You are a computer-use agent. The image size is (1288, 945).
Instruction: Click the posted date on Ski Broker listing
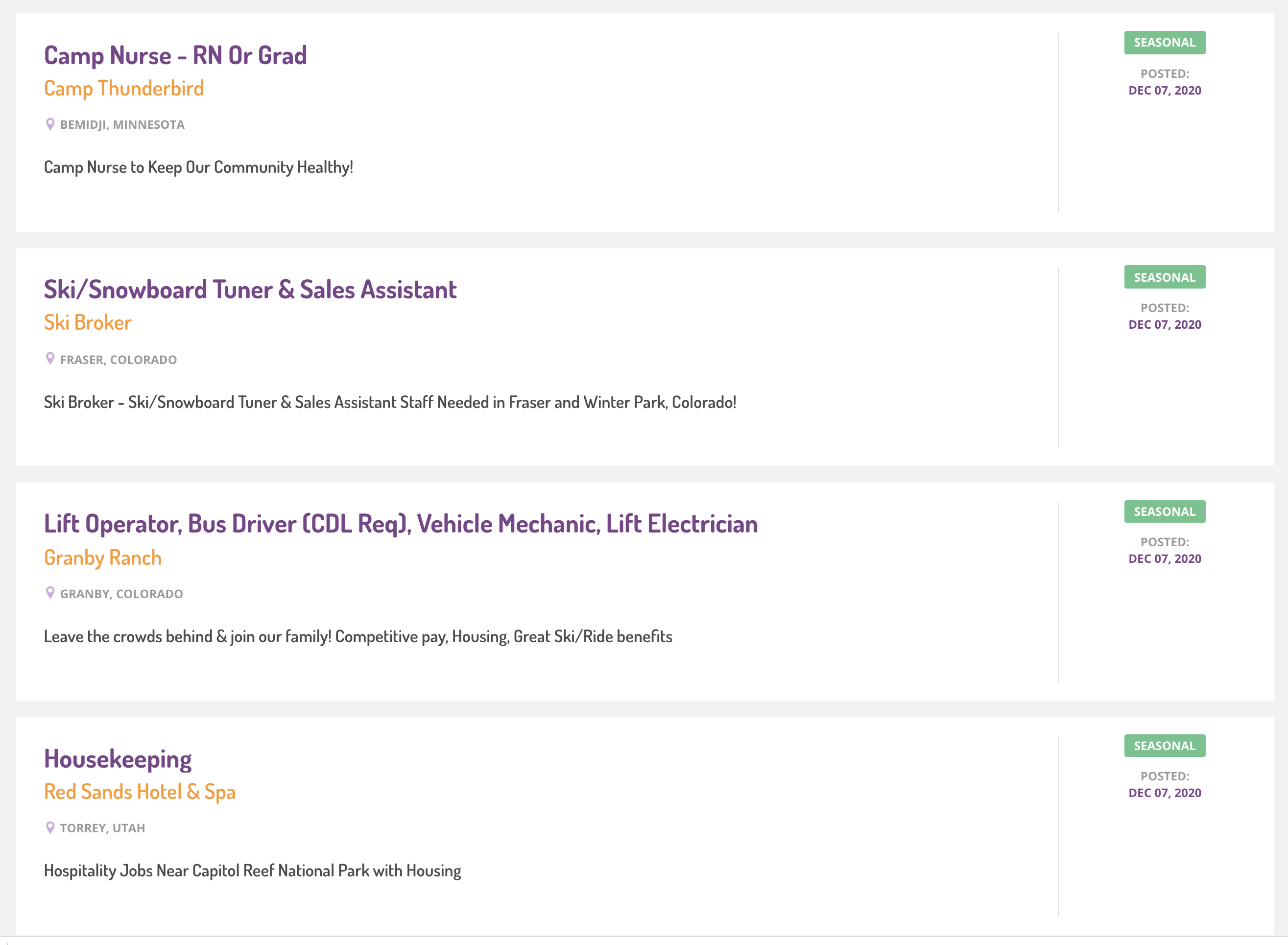[x=1165, y=324]
